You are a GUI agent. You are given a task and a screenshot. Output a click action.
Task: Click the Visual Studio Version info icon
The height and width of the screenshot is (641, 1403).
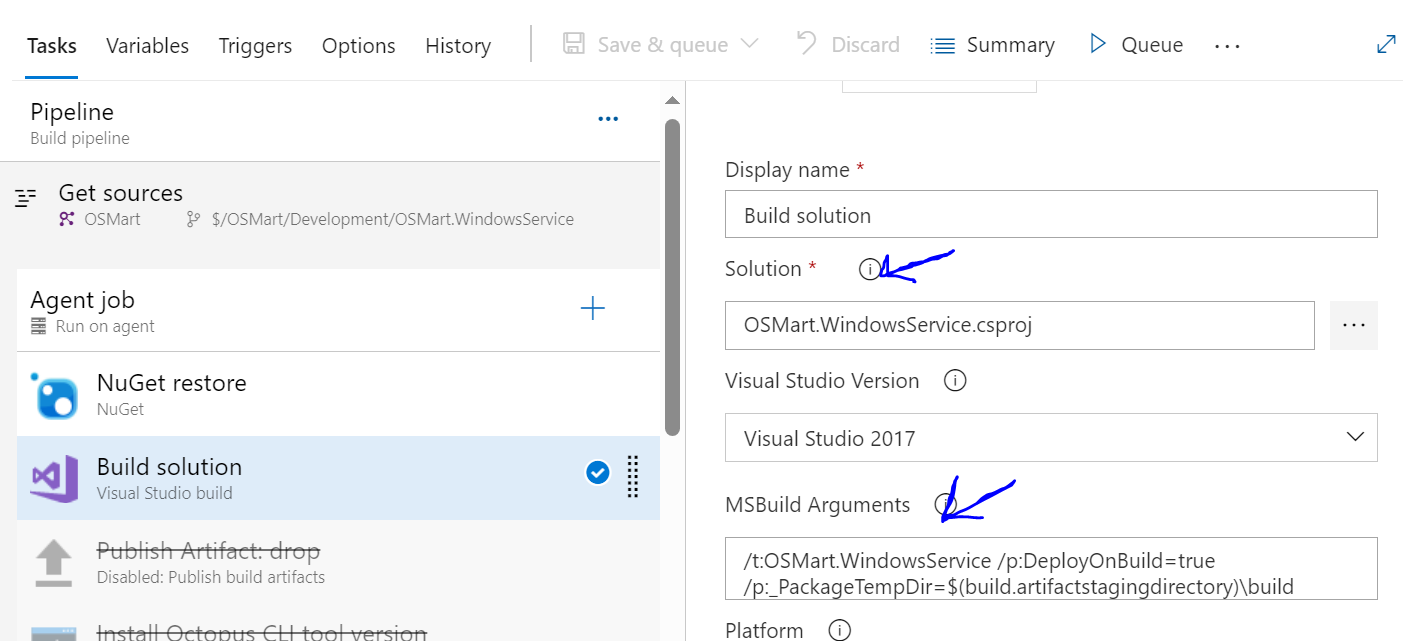point(955,381)
